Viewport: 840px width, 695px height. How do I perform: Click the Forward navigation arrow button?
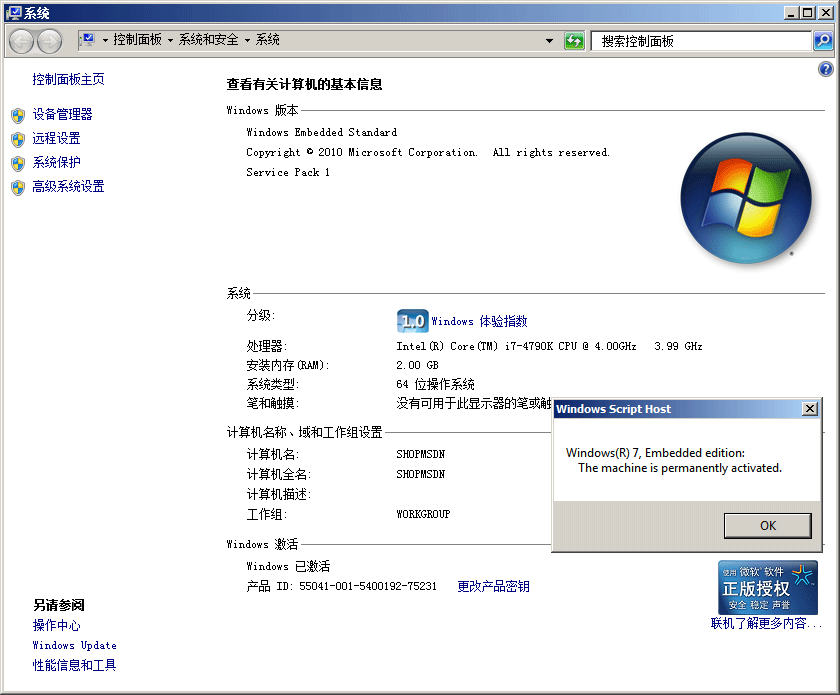point(49,41)
